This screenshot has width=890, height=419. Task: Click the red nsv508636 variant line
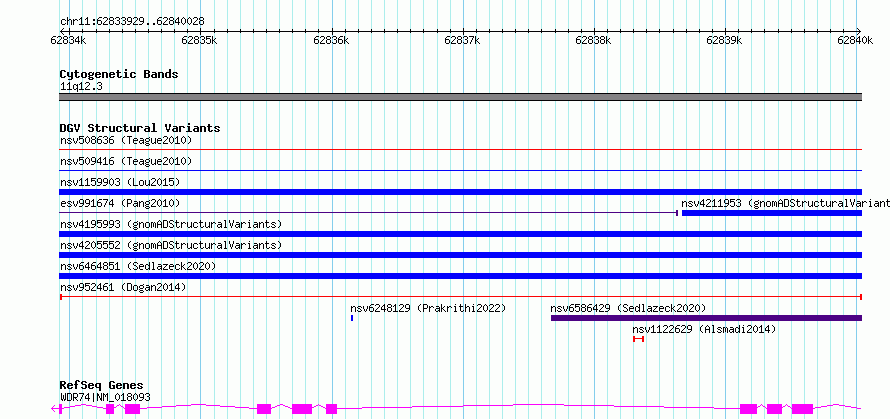click(461, 149)
